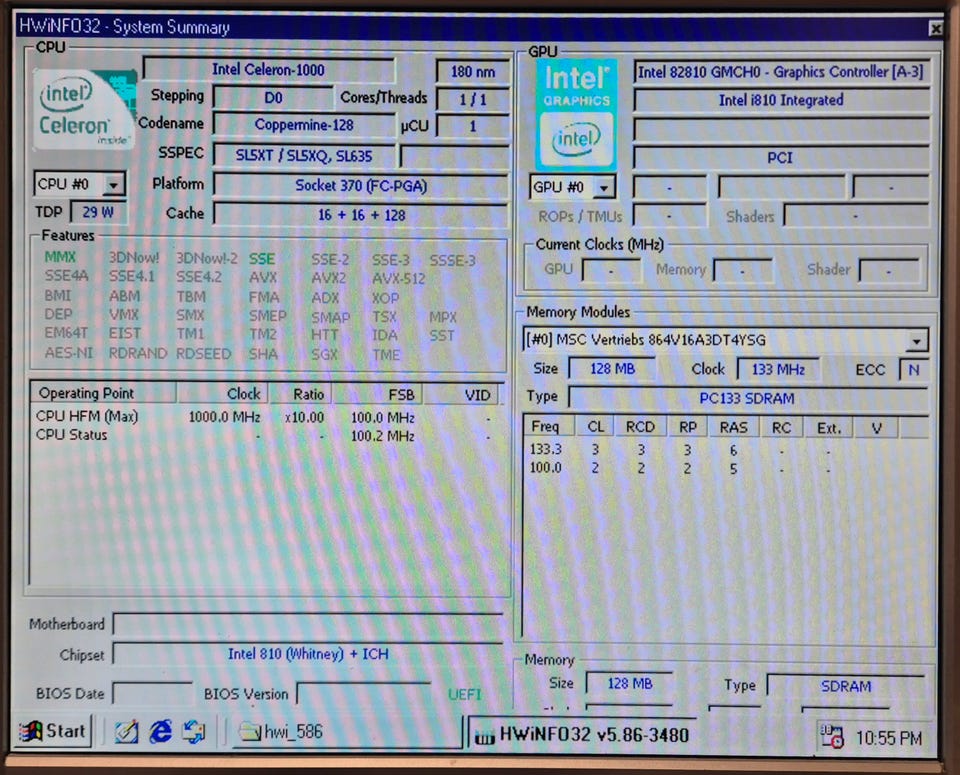Click the D0 stepping value
Image resolution: width=960 pixels, height=775 pixels.
point(273,98)
